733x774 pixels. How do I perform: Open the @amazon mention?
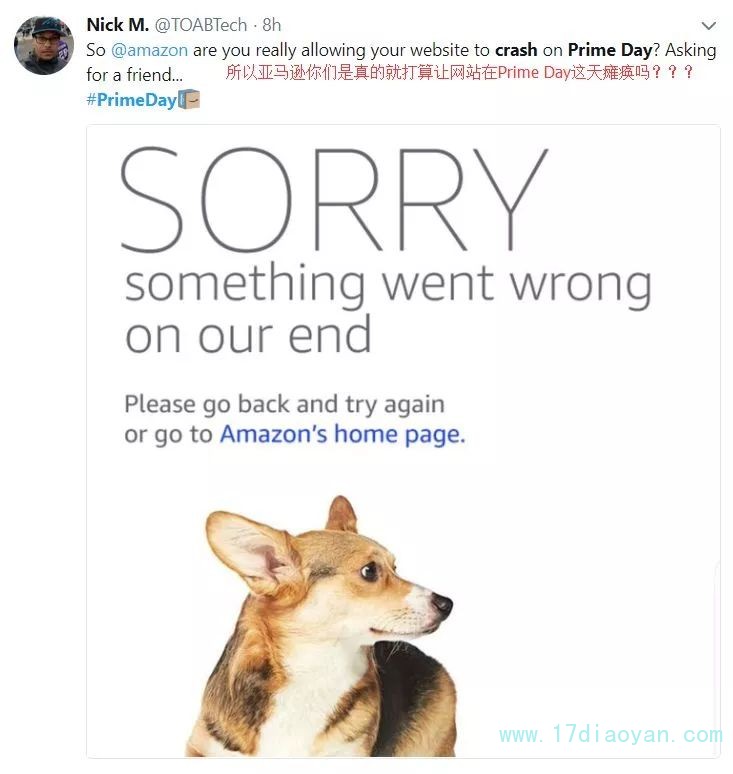[150, 50]
